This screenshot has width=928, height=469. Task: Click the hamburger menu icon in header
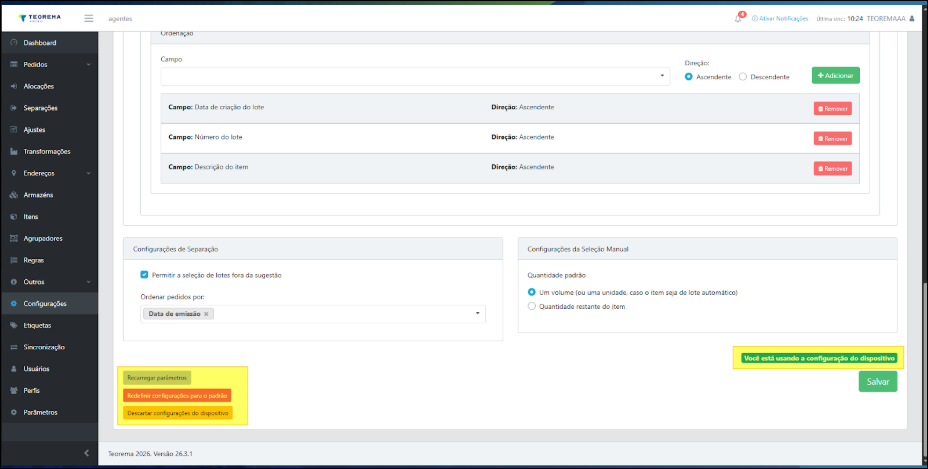89,18
